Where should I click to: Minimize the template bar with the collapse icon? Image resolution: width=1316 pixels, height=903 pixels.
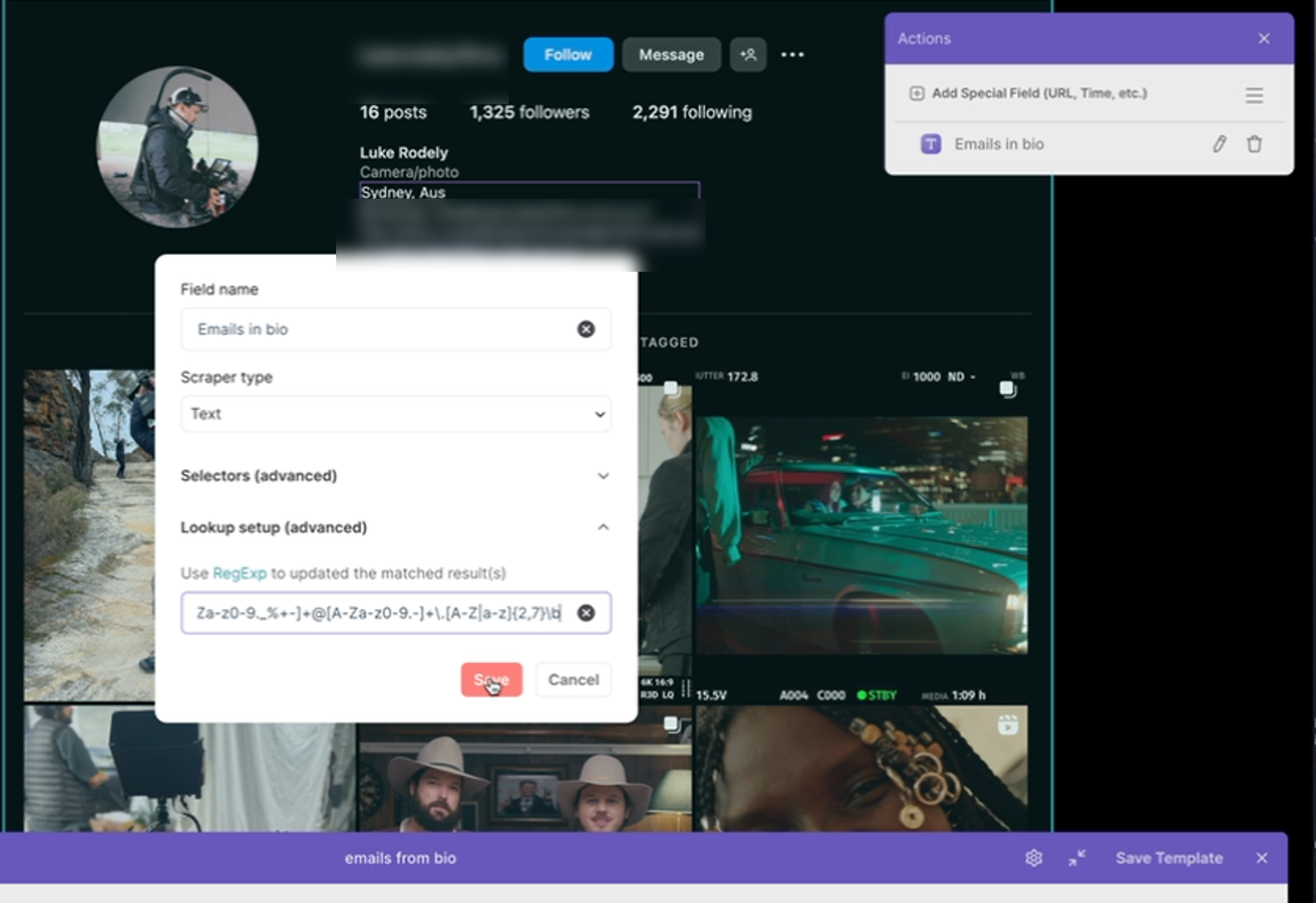(x=1077, y=858)
